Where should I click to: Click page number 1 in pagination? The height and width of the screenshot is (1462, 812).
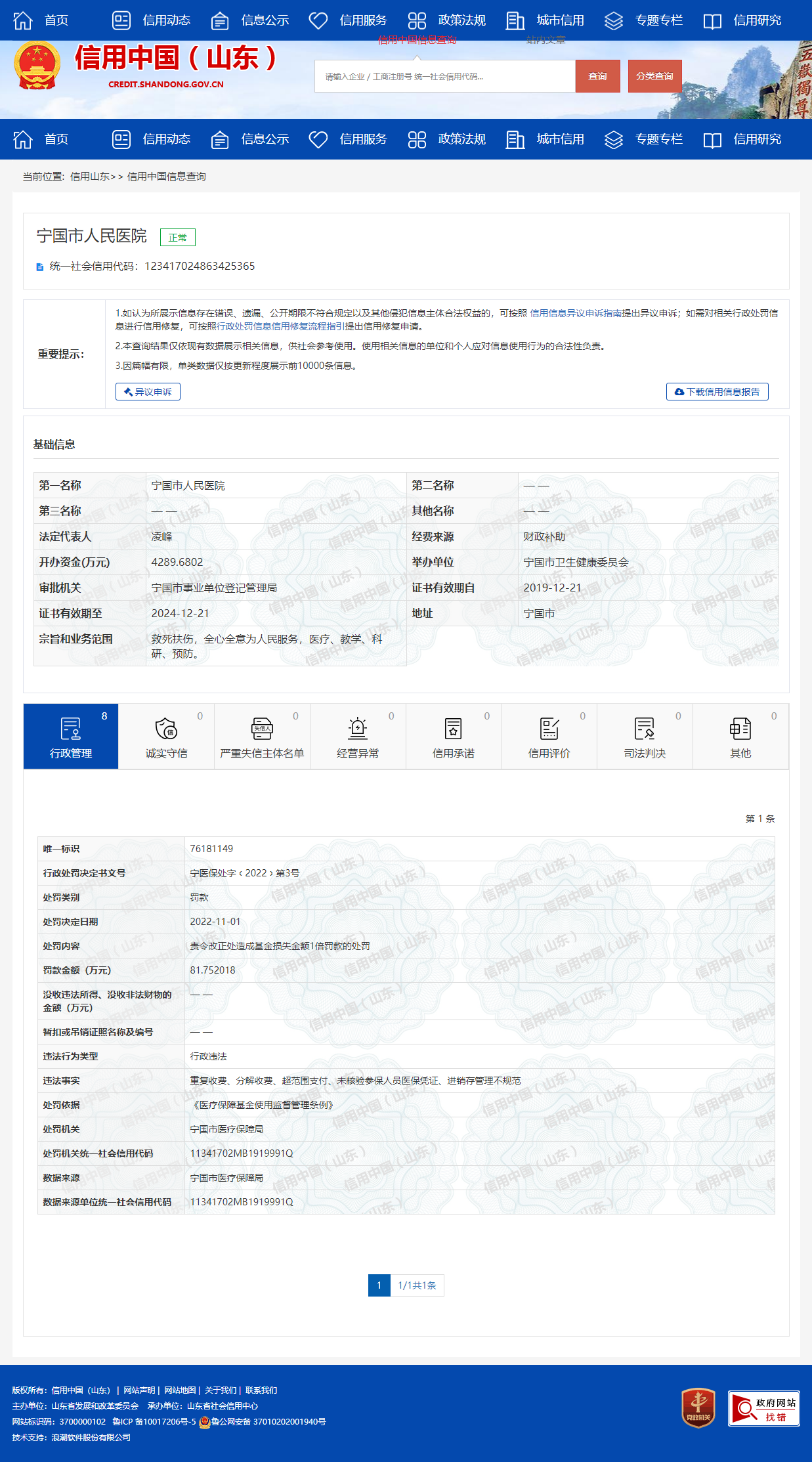click(x=379, y=1285)
